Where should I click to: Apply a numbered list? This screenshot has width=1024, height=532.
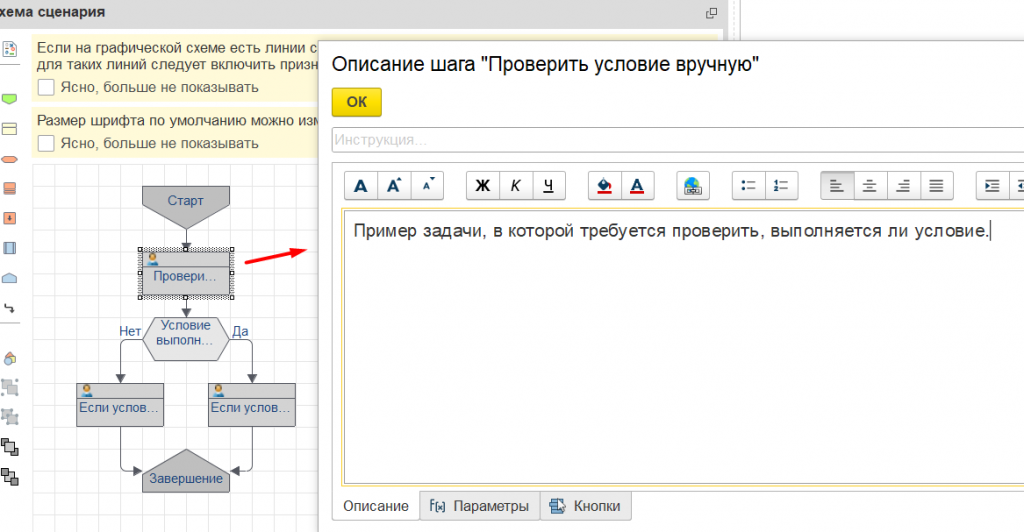[x=781, y=186]
